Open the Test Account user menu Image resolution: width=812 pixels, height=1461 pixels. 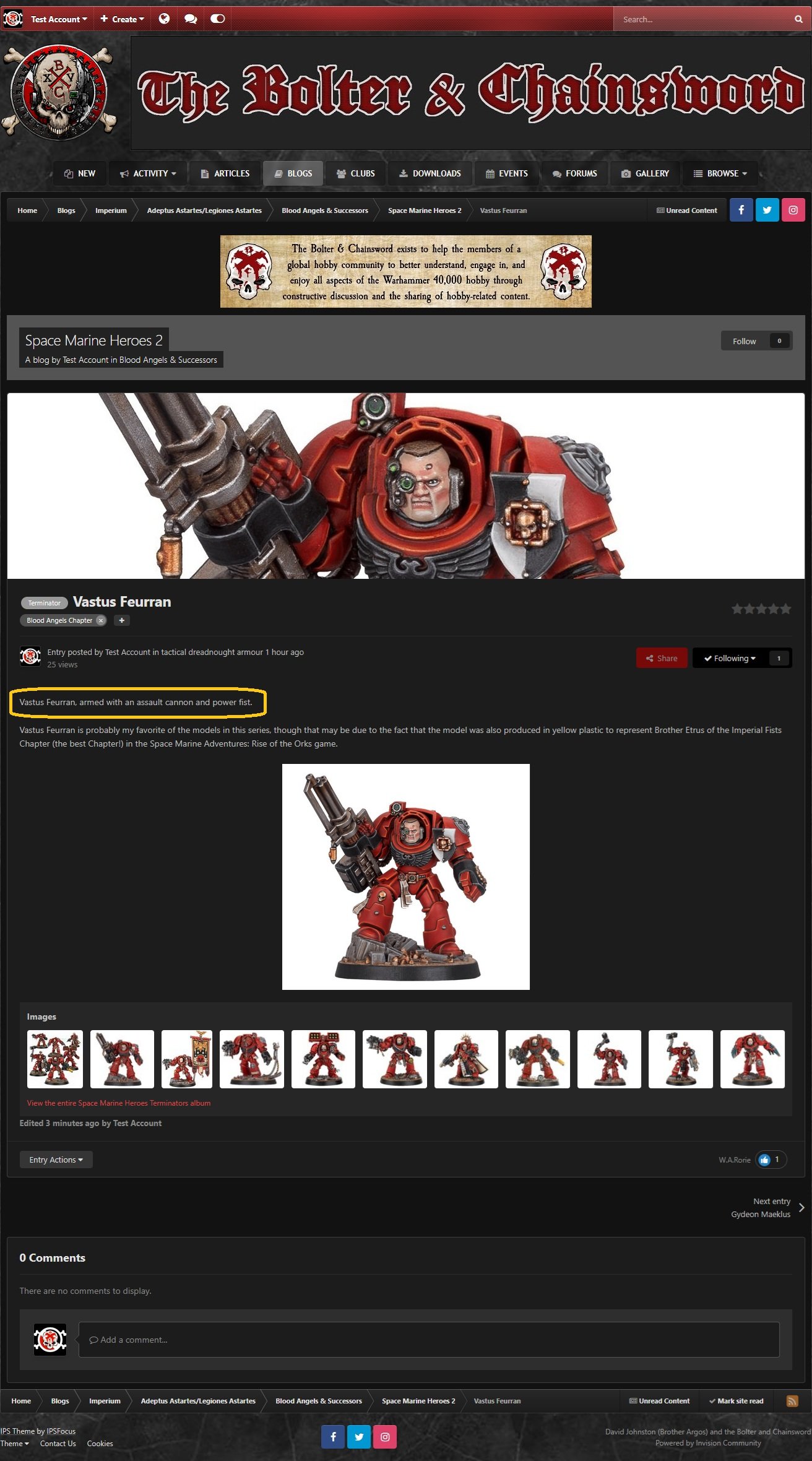[59, 19]
